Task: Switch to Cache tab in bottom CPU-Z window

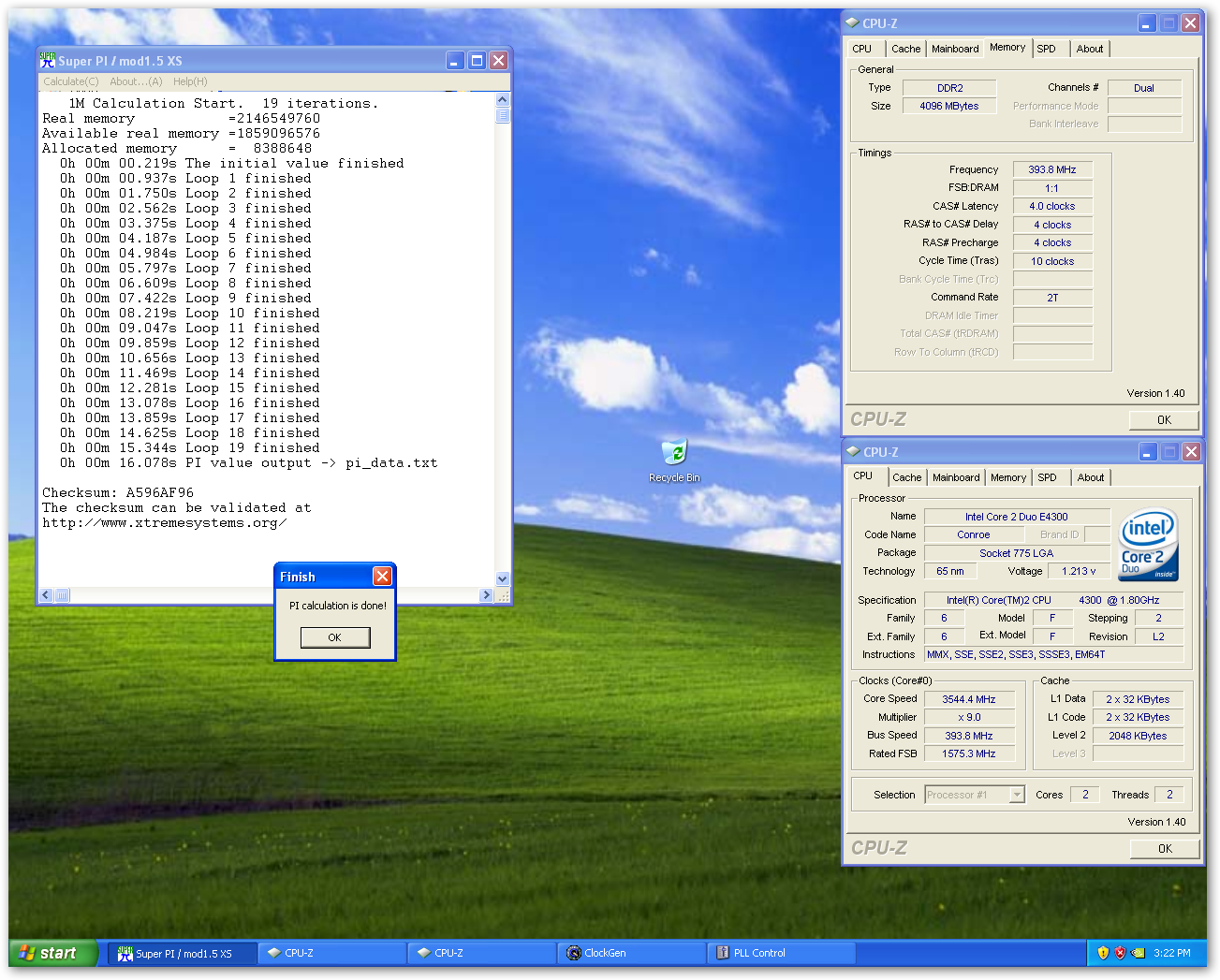Action: (x=906, y=477)
